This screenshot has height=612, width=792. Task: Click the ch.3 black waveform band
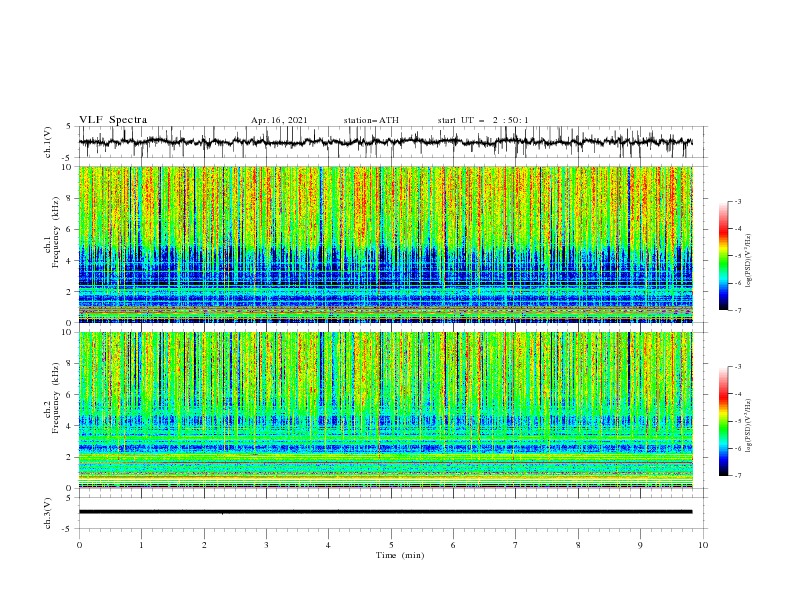click(x=385, y=512)
